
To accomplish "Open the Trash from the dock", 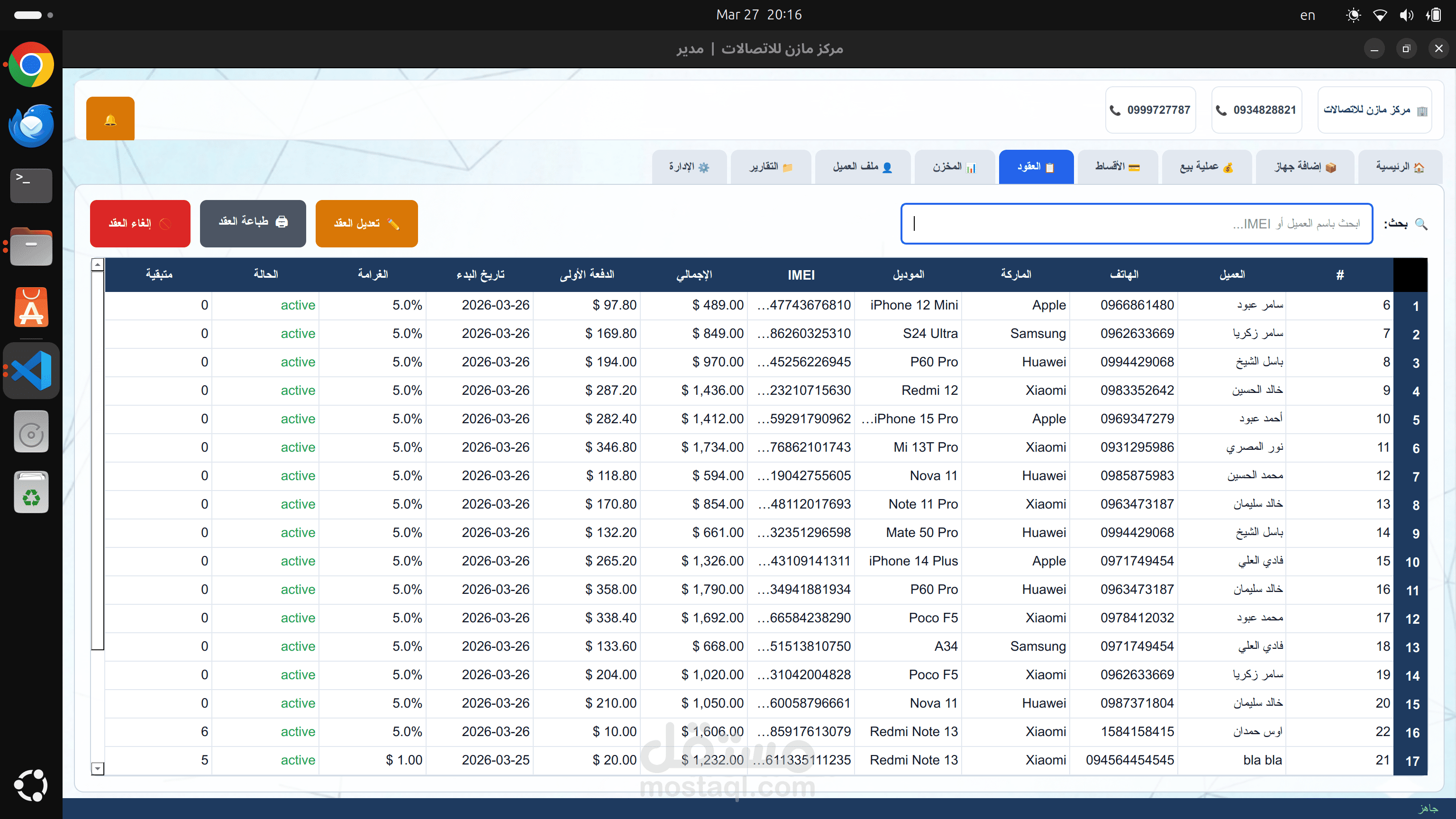I will 31,493.
